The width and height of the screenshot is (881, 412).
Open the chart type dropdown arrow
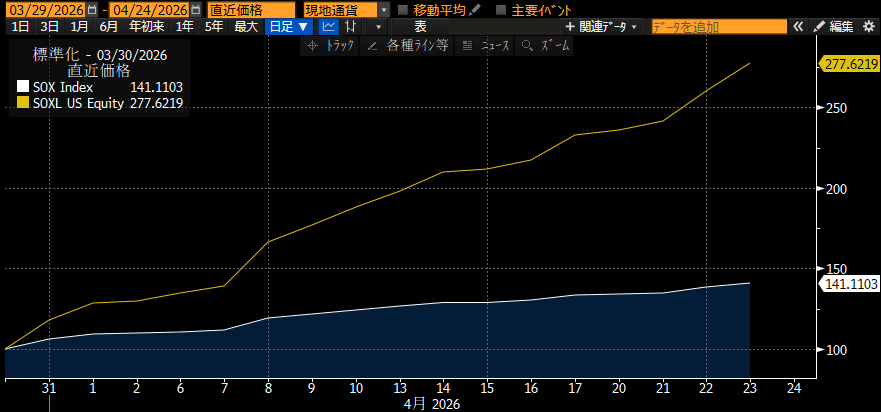[x=378, y=26]
